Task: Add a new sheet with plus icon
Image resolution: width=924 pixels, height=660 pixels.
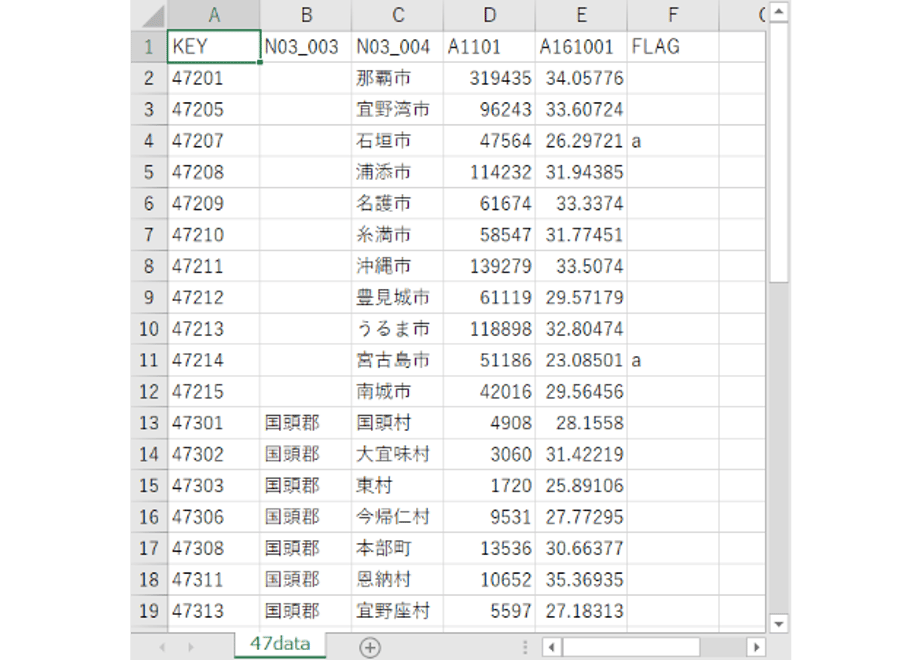Action: (369, 648)
